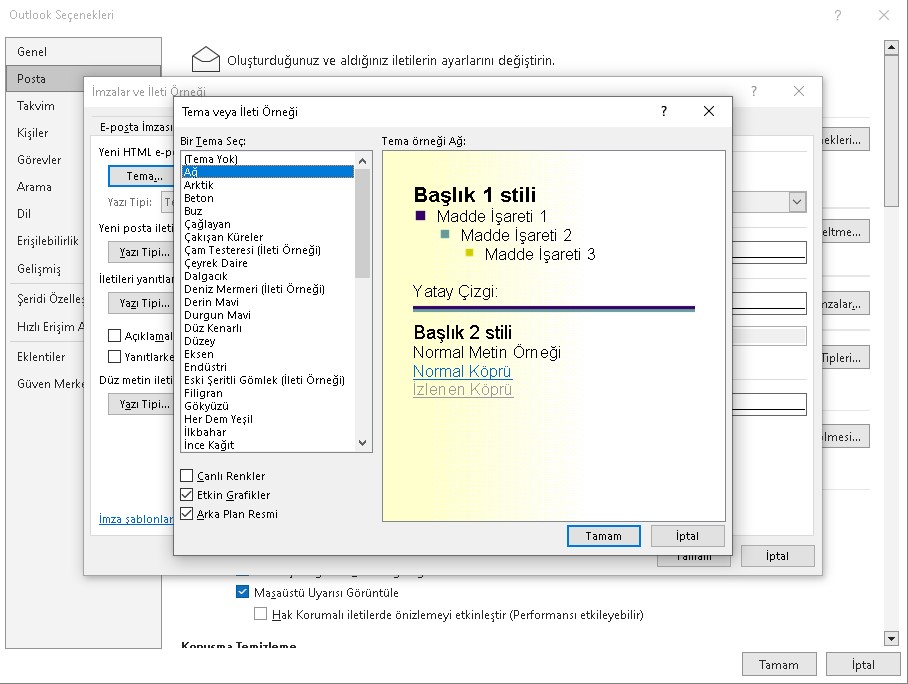Select the Endüstri theme entry
The height and width of the screenshot is (684, 908).
point(205,367)
